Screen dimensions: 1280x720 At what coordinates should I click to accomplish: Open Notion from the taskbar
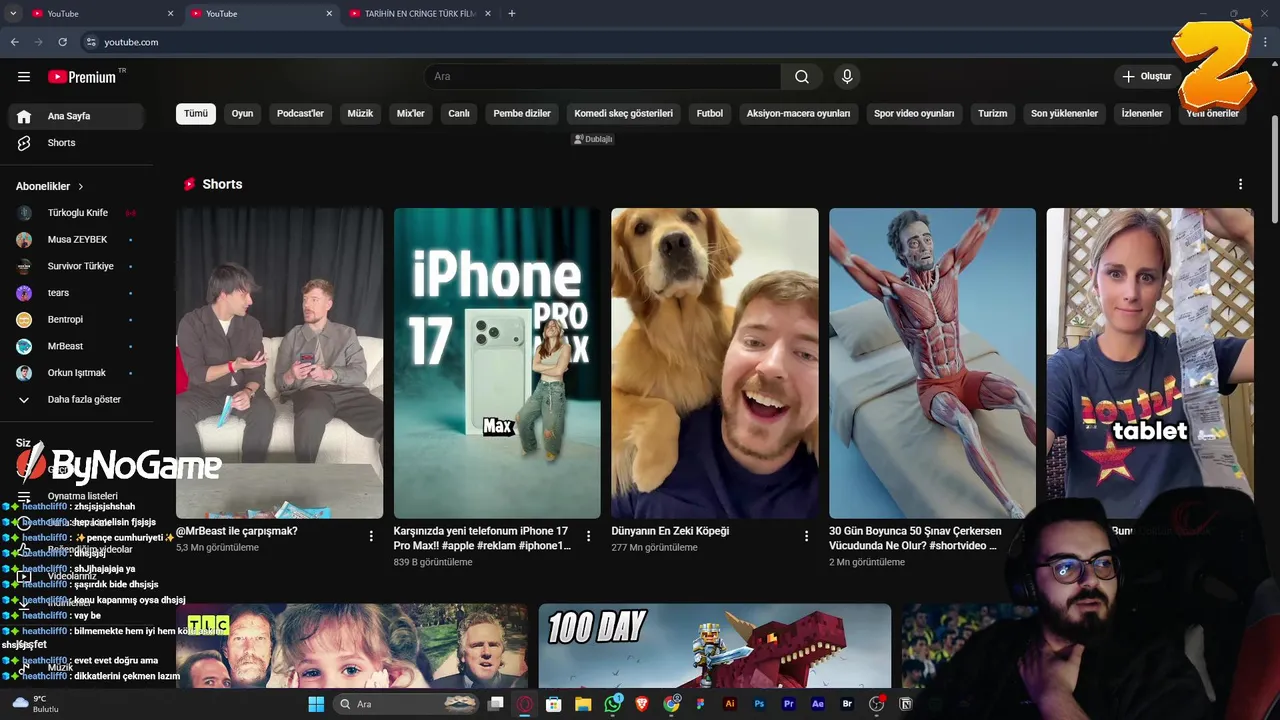tap(905, 704)
